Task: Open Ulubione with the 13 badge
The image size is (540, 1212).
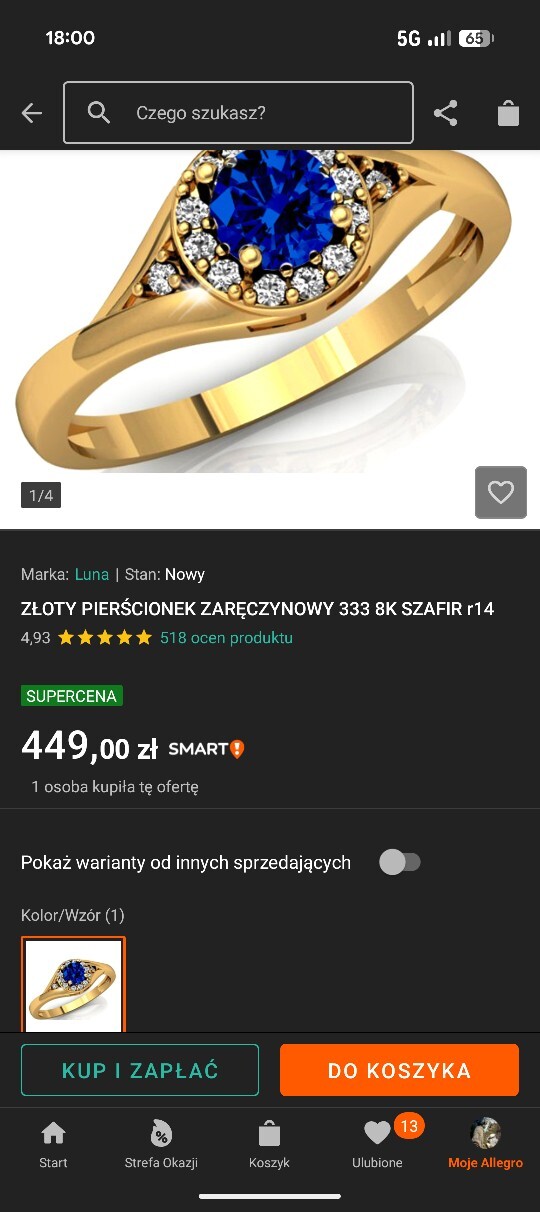Action: point(378,1145)
